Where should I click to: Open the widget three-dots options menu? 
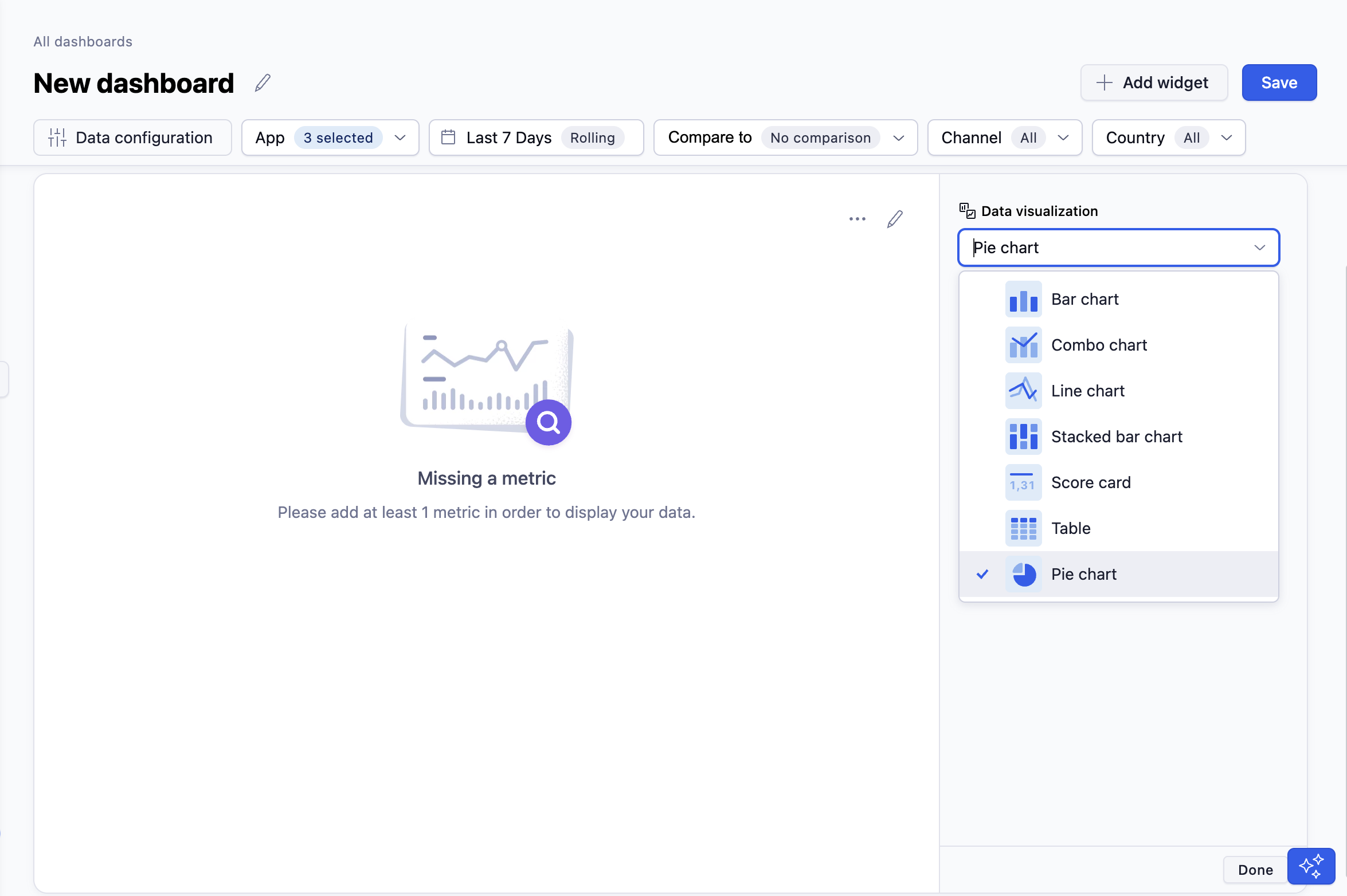(857, 219)
